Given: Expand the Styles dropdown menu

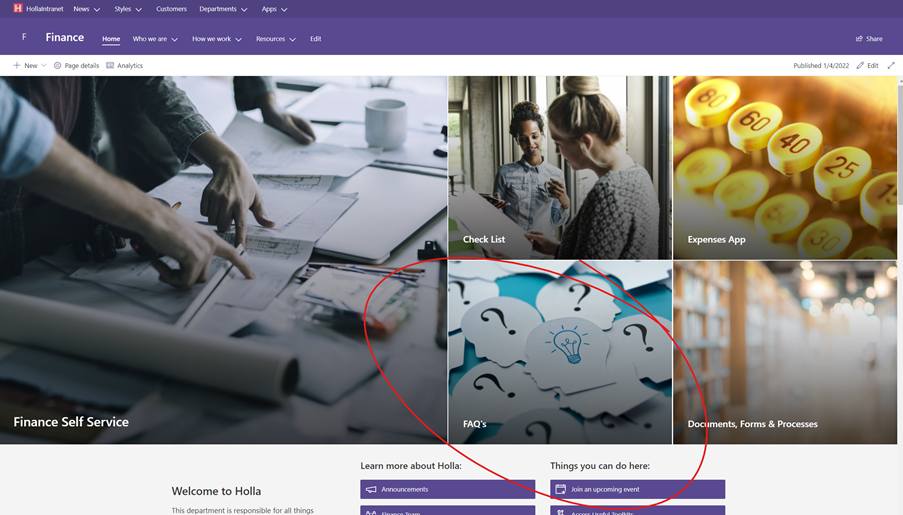Looking at the screenshot, I should pos(138,9).
